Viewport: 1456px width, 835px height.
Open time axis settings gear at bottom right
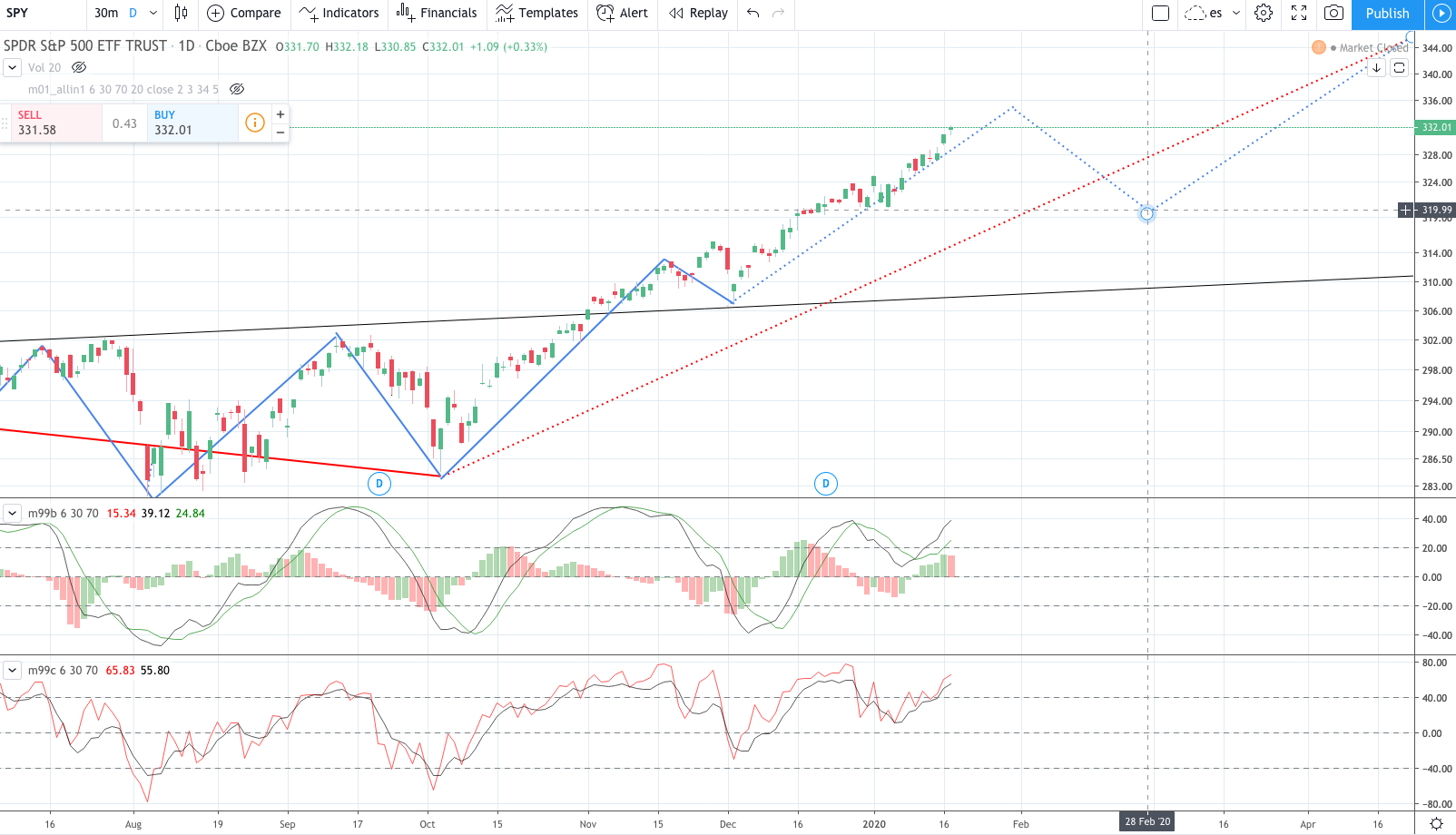1436,823
